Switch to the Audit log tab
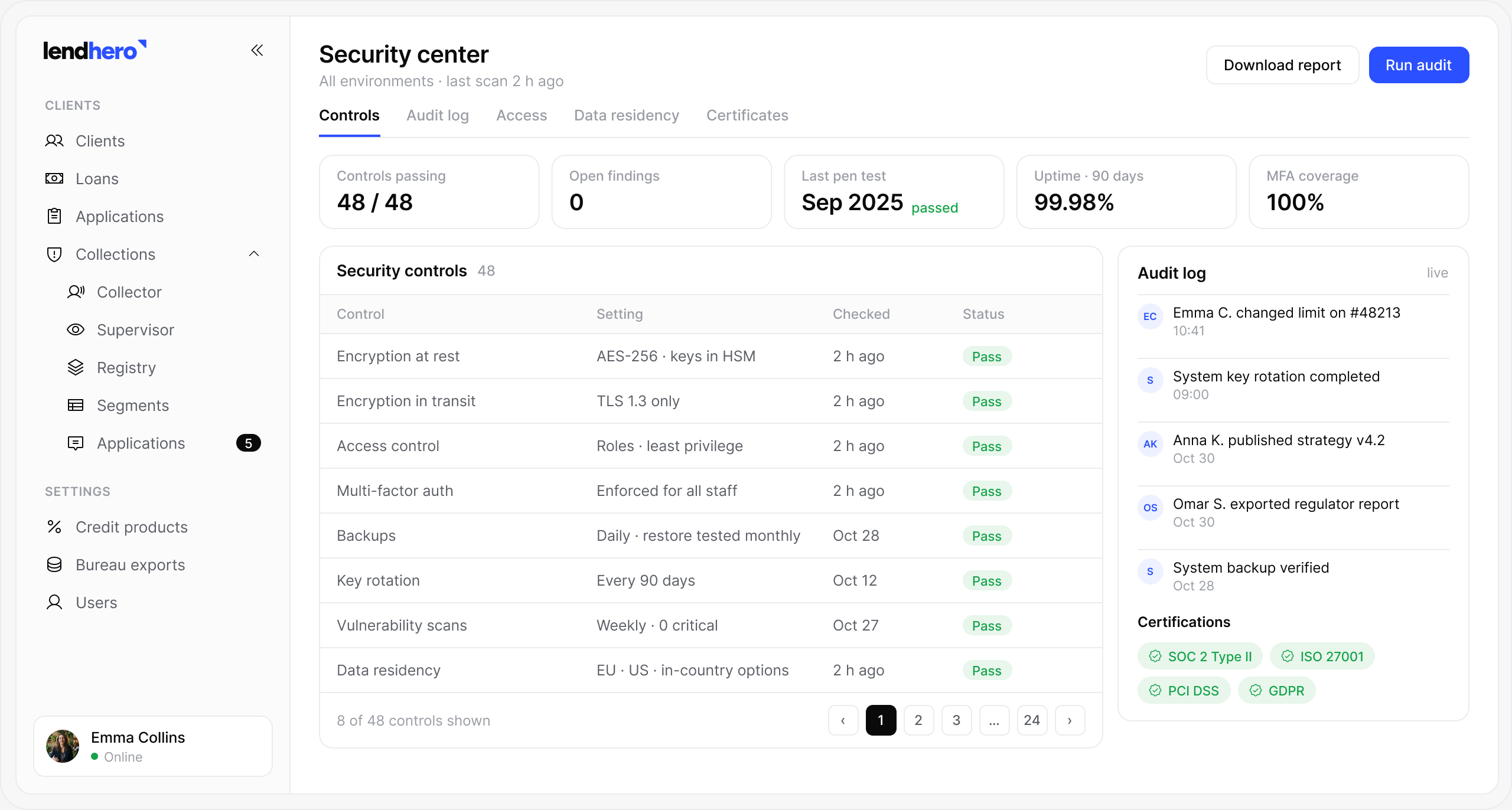 pyautogui.click(x=438, y=116)
